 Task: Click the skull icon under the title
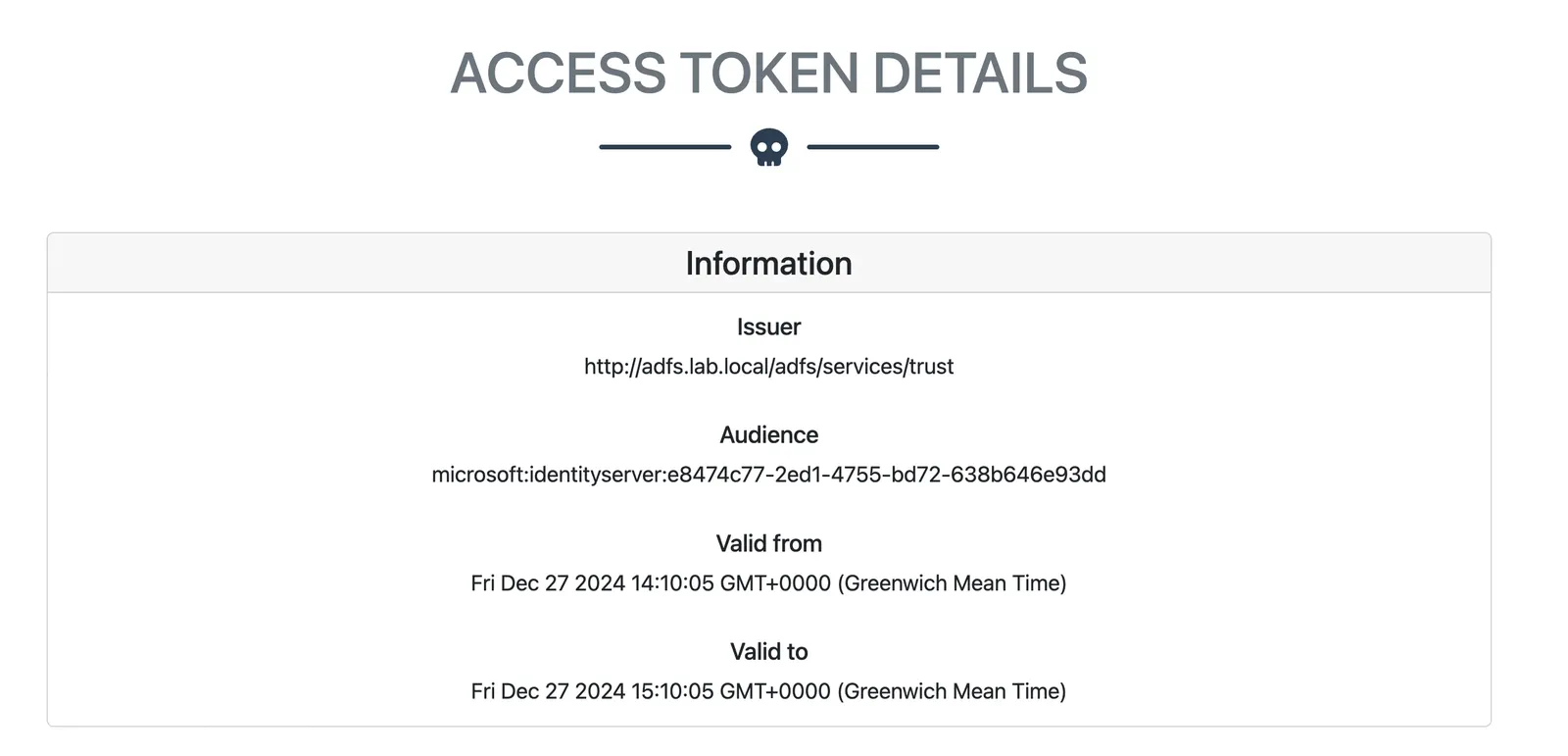[x=769, y=147]
